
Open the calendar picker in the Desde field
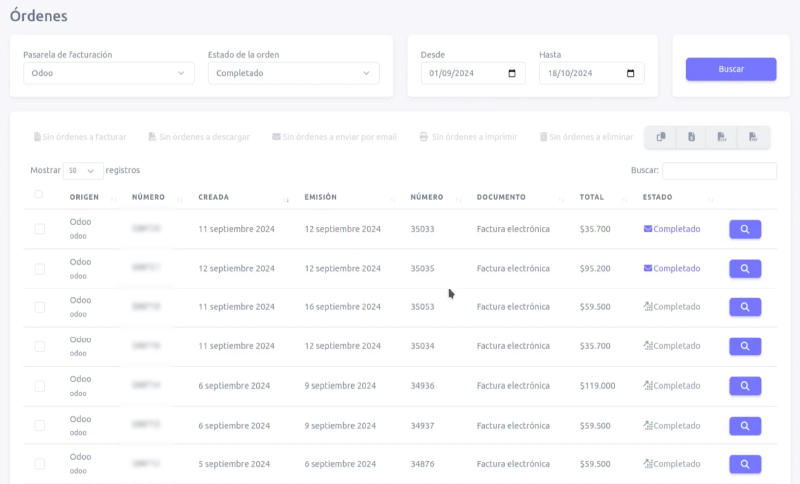[x=512, y=73]
